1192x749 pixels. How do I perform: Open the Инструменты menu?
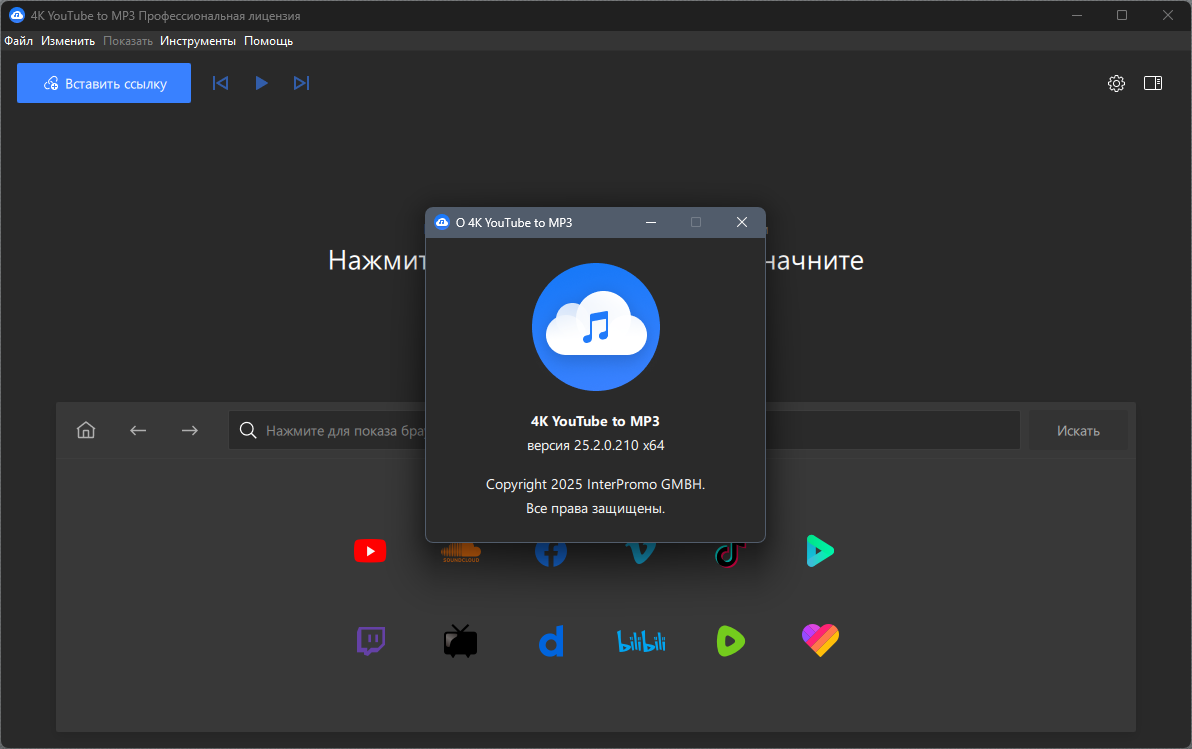198,41
